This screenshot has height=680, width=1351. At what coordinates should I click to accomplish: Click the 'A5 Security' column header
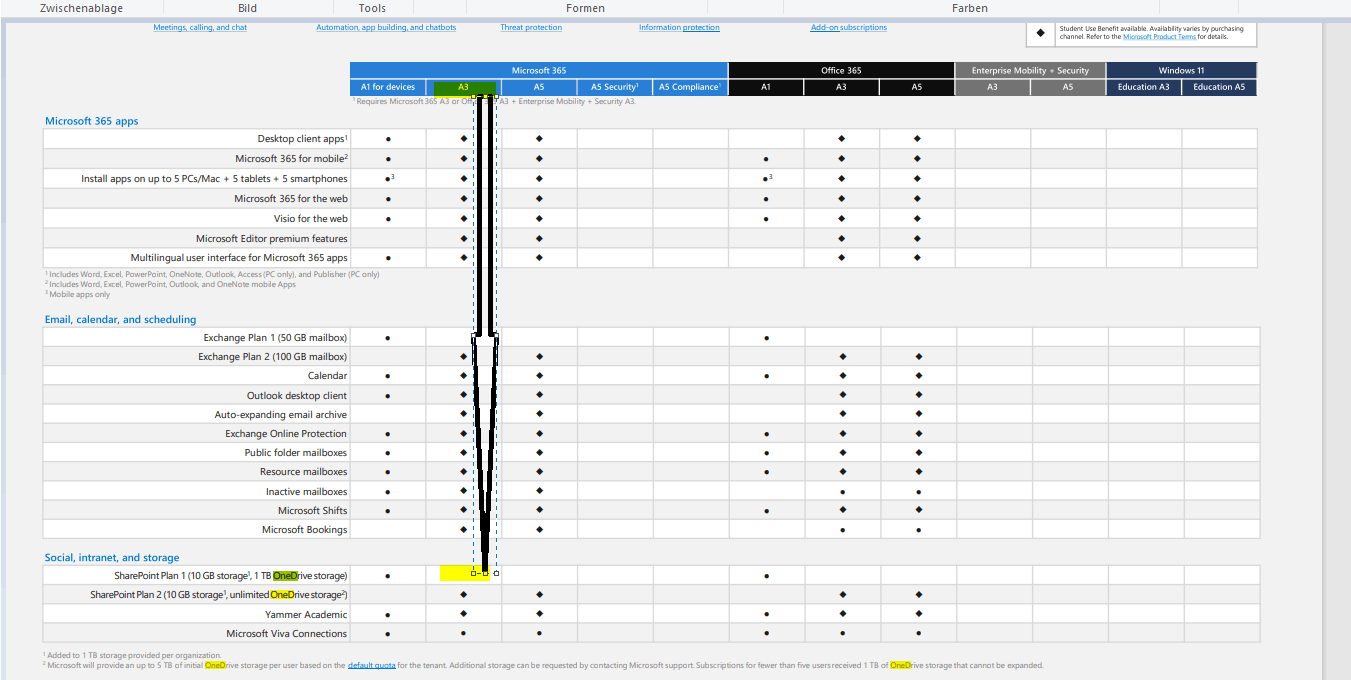click(x=614, y=87)
